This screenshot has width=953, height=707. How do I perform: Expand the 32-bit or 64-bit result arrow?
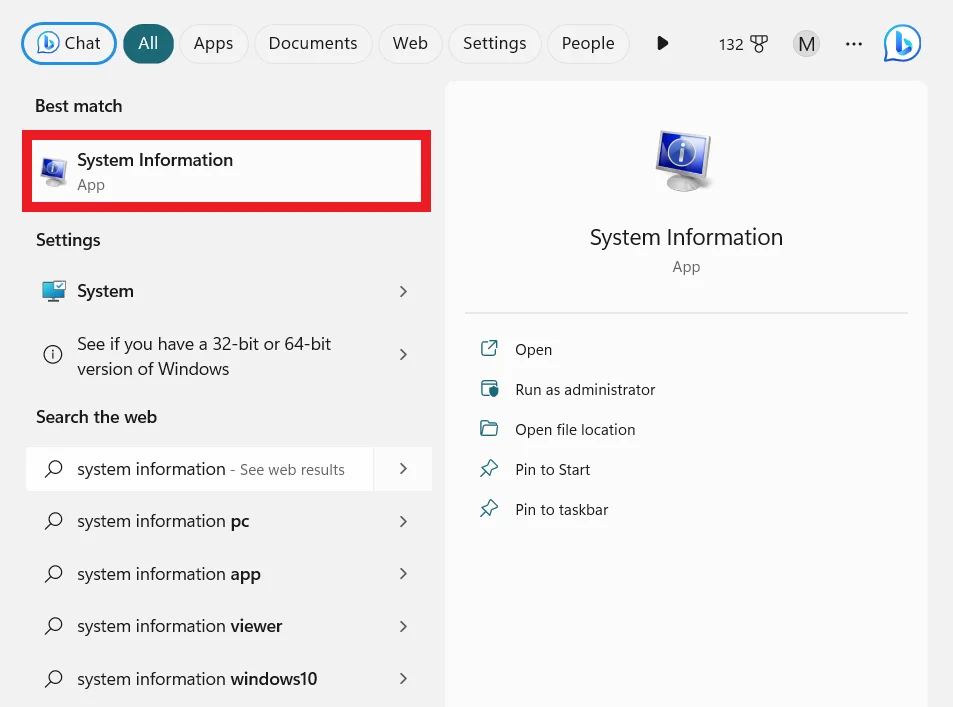coord(403,355)
